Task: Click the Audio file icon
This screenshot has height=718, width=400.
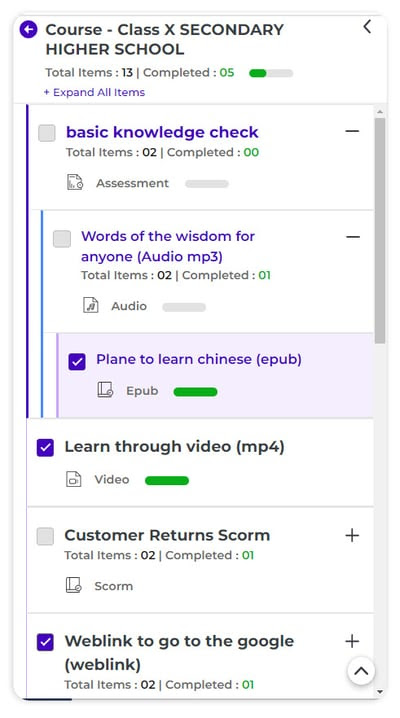Action: (91, 305)
